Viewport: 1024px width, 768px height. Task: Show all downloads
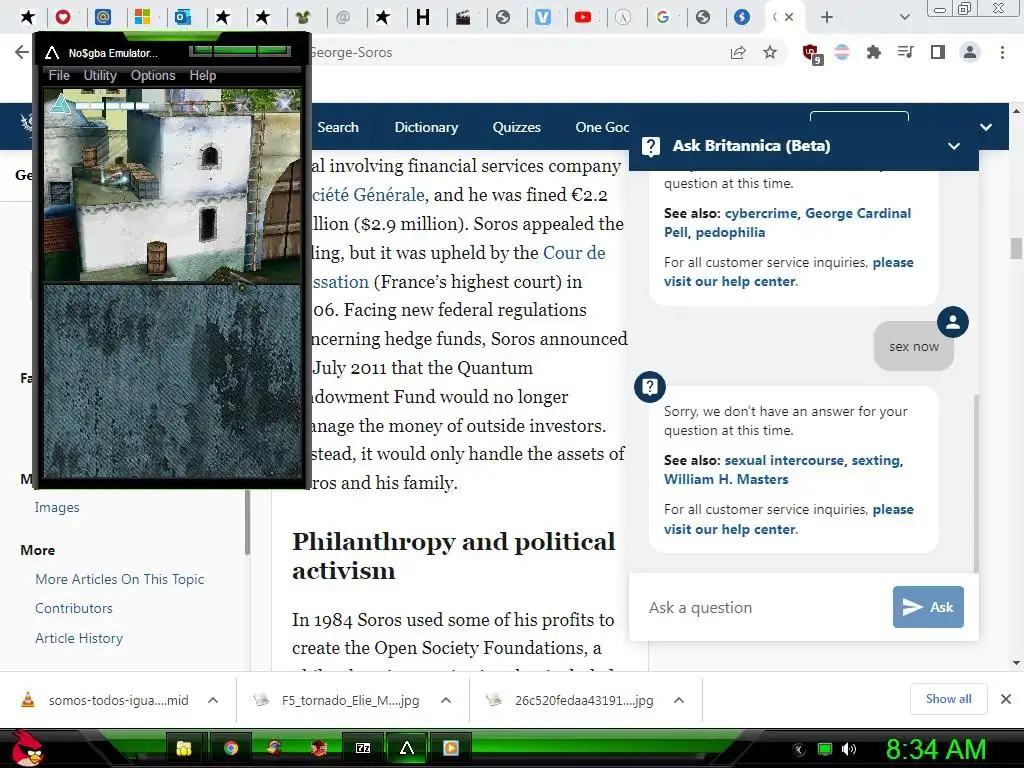coord(948,699)
